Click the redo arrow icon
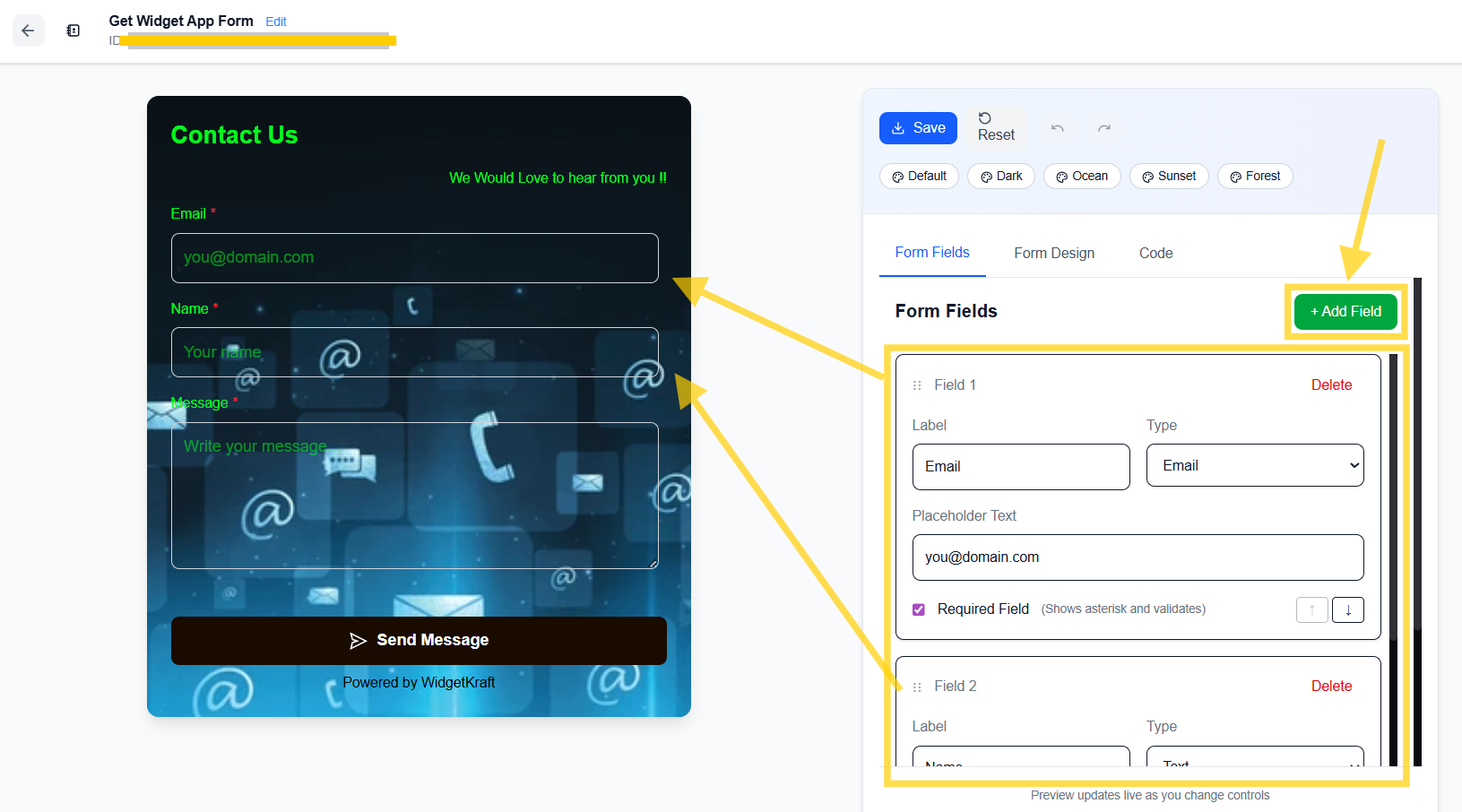 tap(1104, 128)
